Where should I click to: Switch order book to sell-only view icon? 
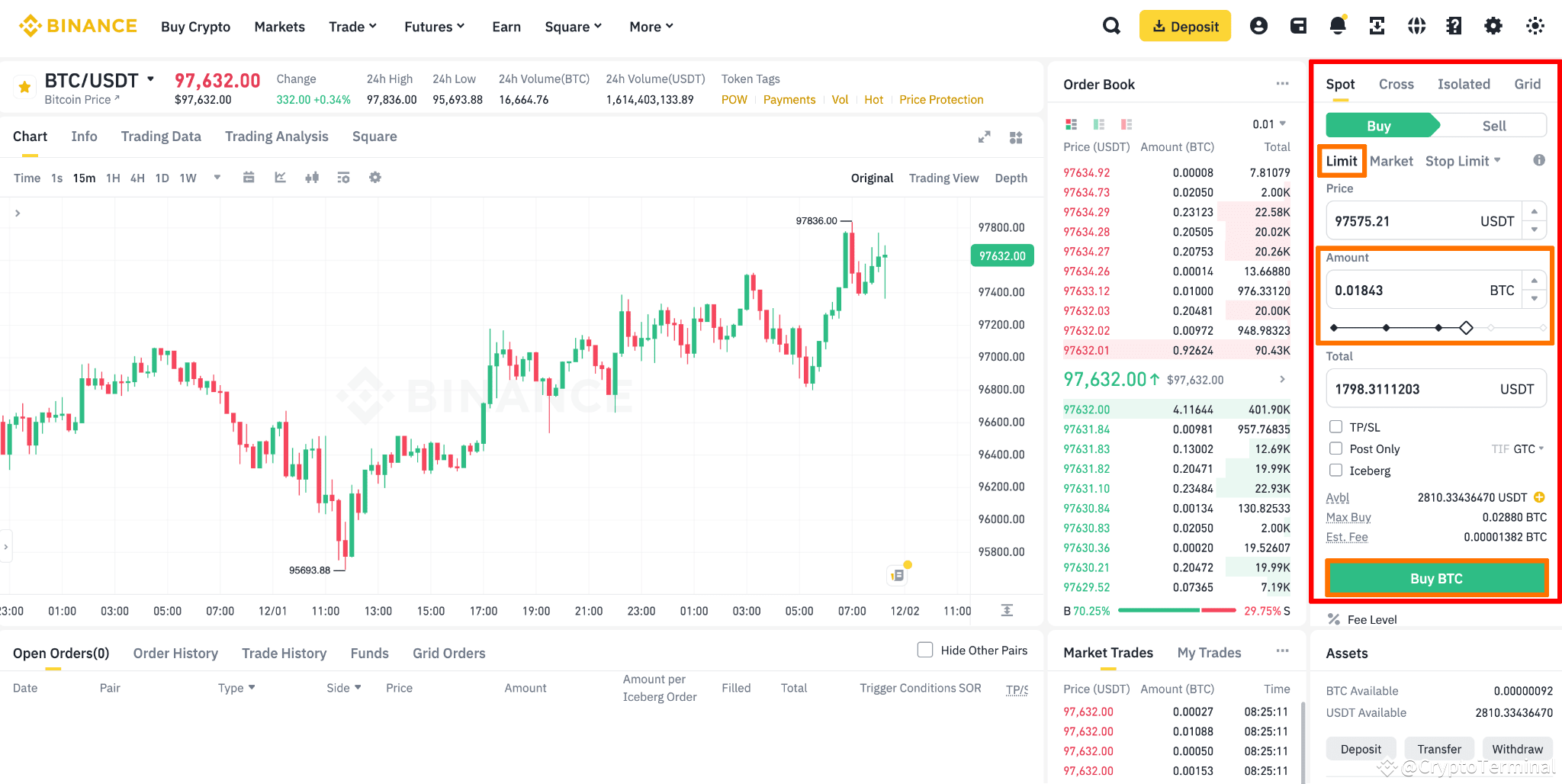click(1127, 124)
